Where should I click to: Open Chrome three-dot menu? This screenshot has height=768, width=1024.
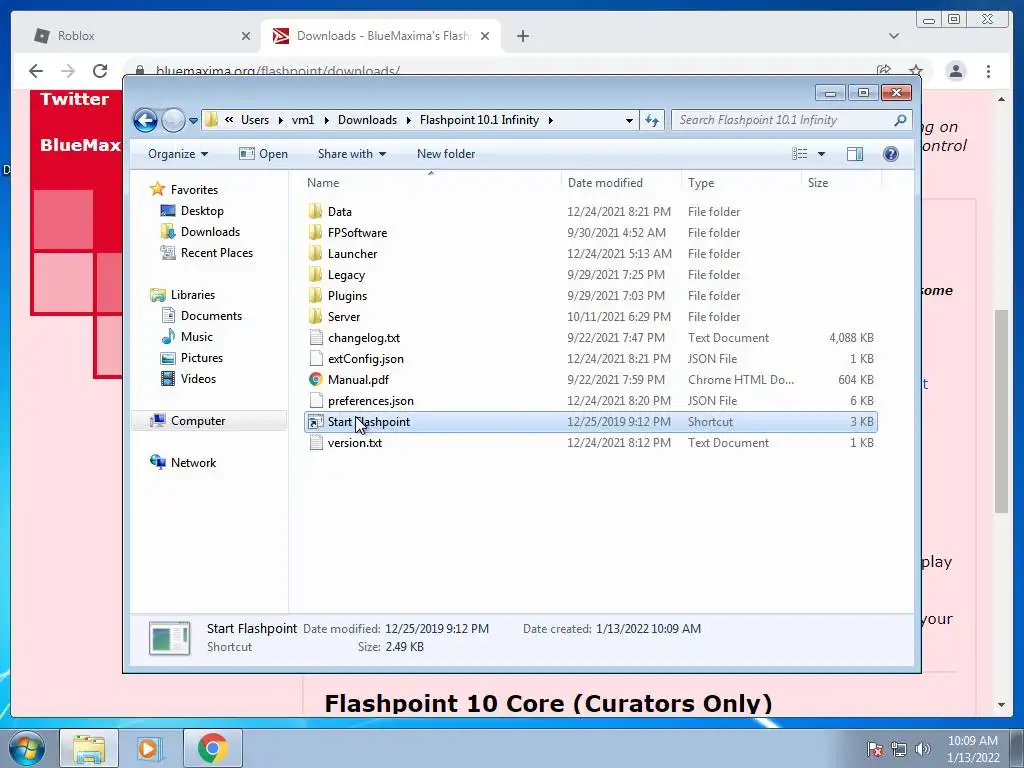(988, 71)
